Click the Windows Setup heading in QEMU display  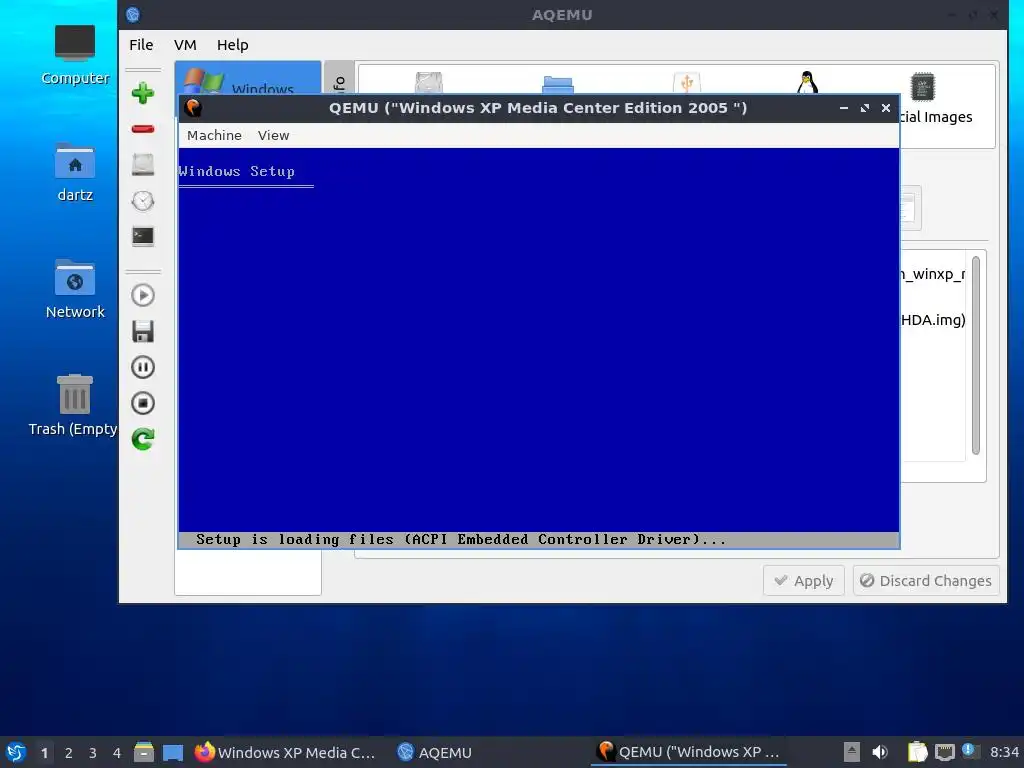(x=236, y=171)
